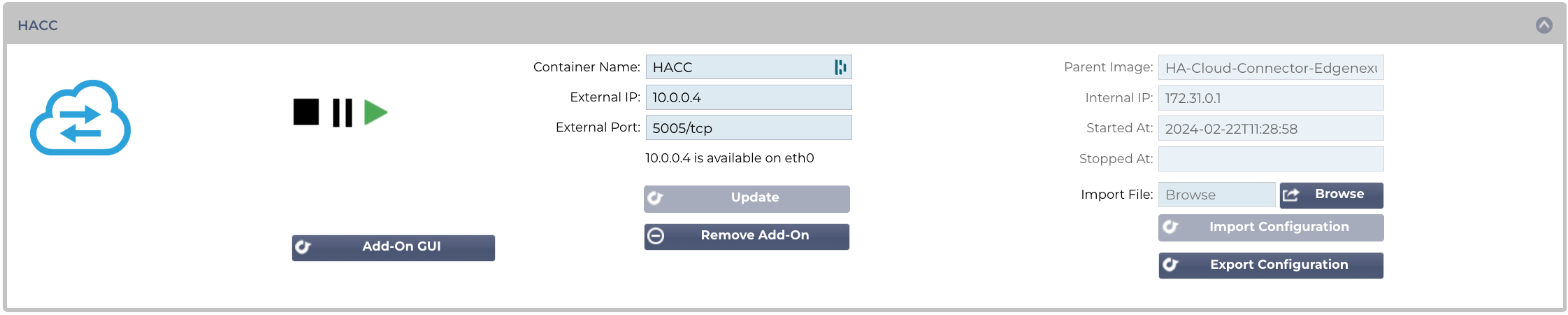Open the Add-On GUI
The image size is (1568, 315).
point(394,248)
